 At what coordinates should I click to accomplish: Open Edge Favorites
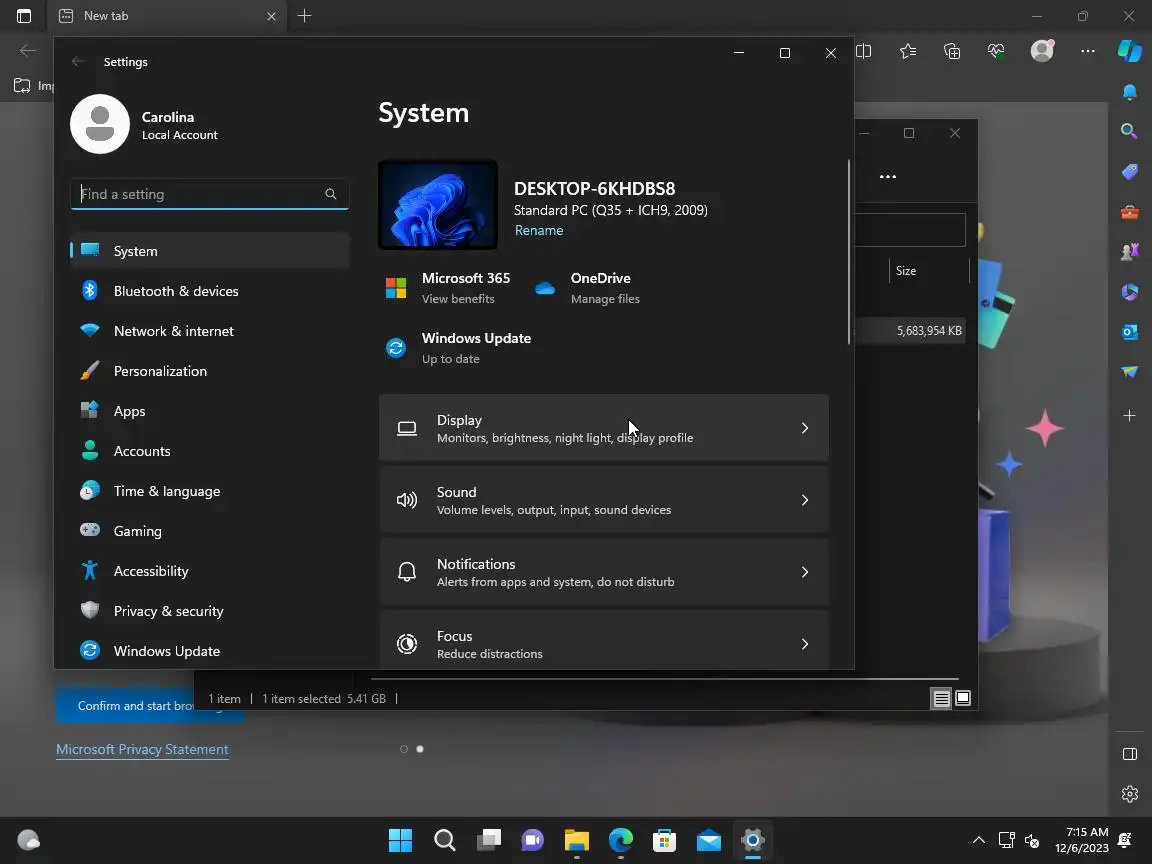(x=908, y=51)
